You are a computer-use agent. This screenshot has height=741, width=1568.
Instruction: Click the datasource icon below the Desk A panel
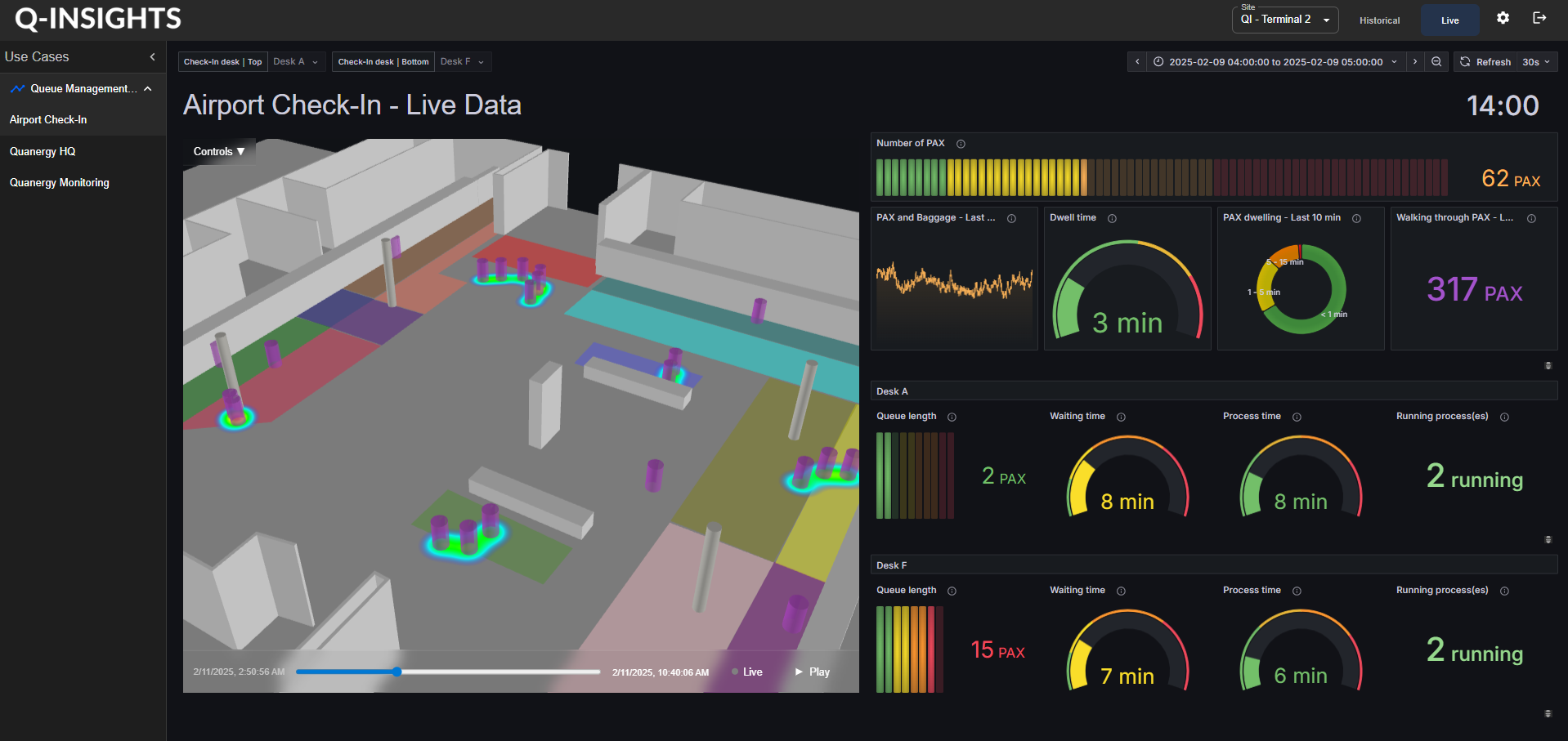click(x=1548, y=540)
